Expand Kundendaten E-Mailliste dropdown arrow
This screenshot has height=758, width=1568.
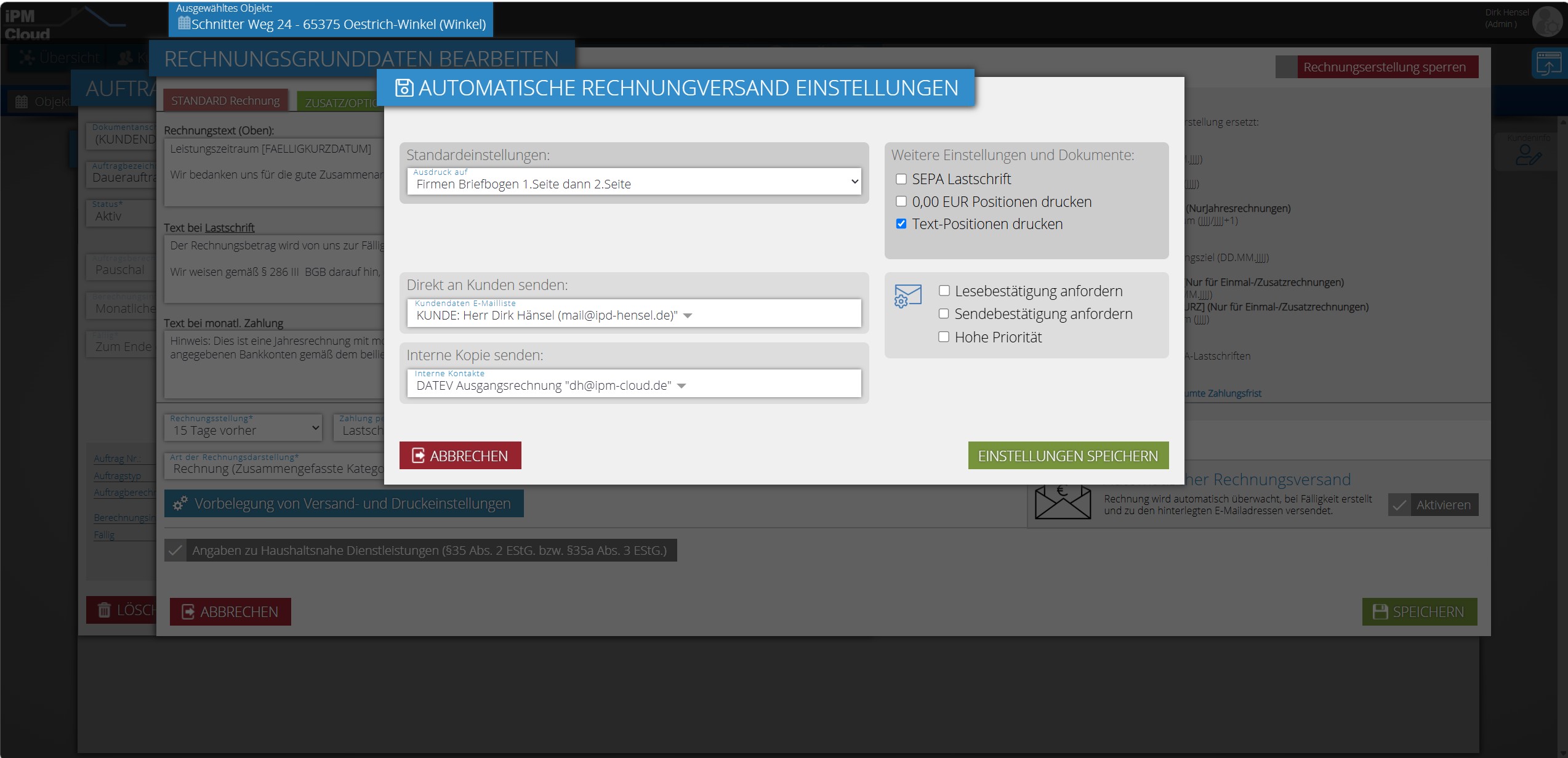[x=688, y=316]
